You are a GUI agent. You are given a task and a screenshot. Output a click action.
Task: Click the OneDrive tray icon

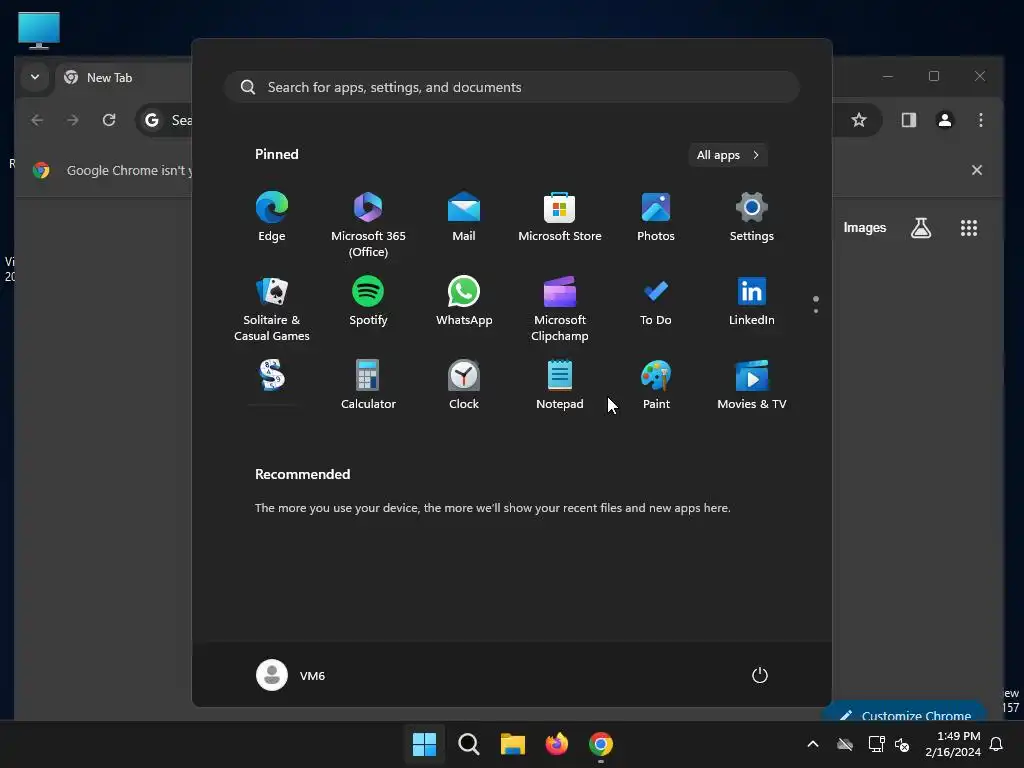coord(845,744)
